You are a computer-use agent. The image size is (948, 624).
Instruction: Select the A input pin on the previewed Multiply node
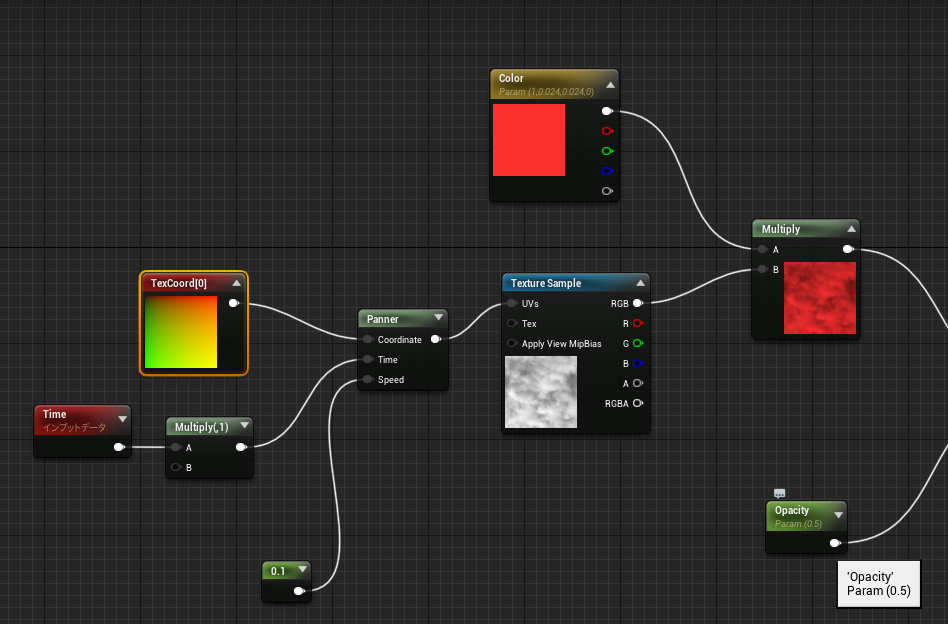point(762,249)
